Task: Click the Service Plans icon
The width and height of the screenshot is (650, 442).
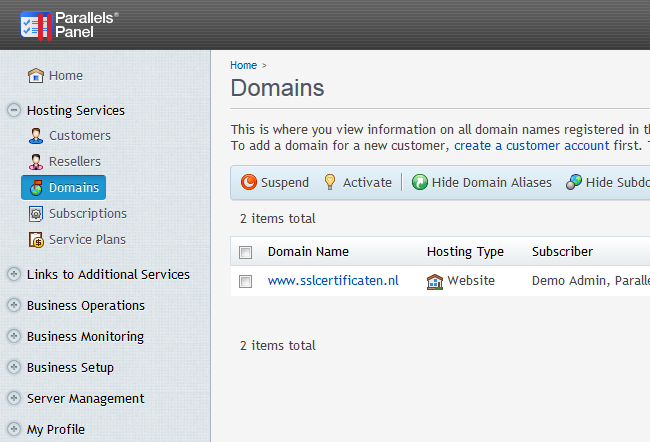Action: pyautogui.click(x=36, y=240)
